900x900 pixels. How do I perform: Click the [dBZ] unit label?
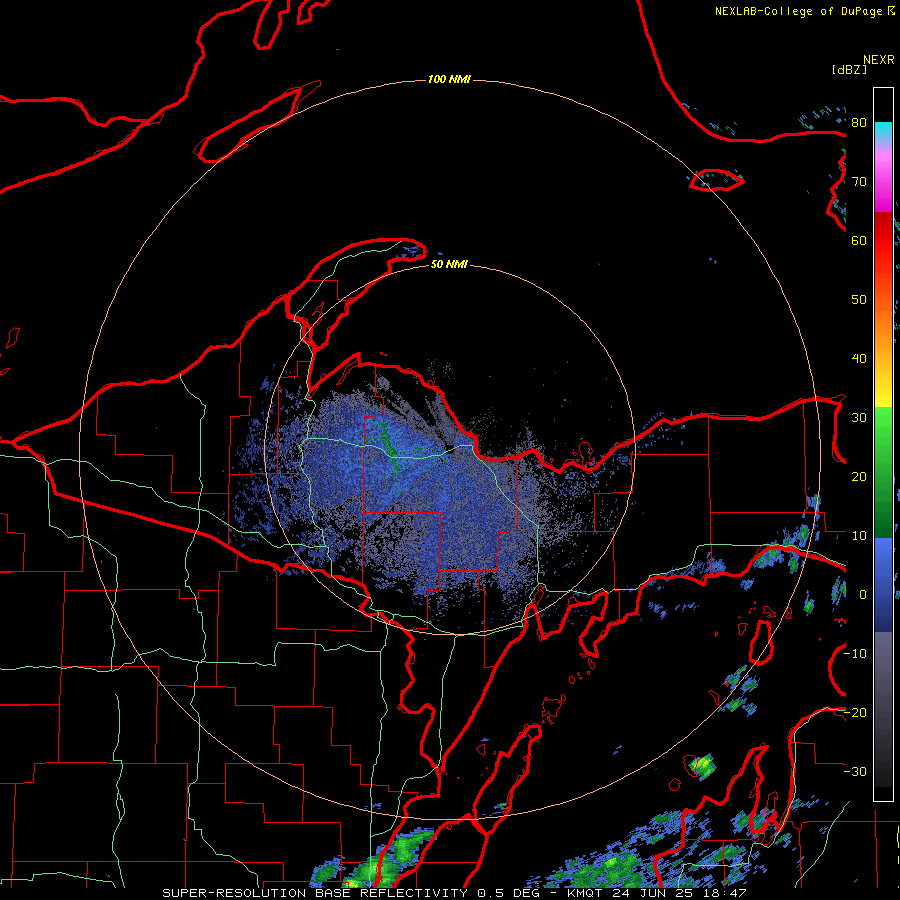tap(849, 69)
